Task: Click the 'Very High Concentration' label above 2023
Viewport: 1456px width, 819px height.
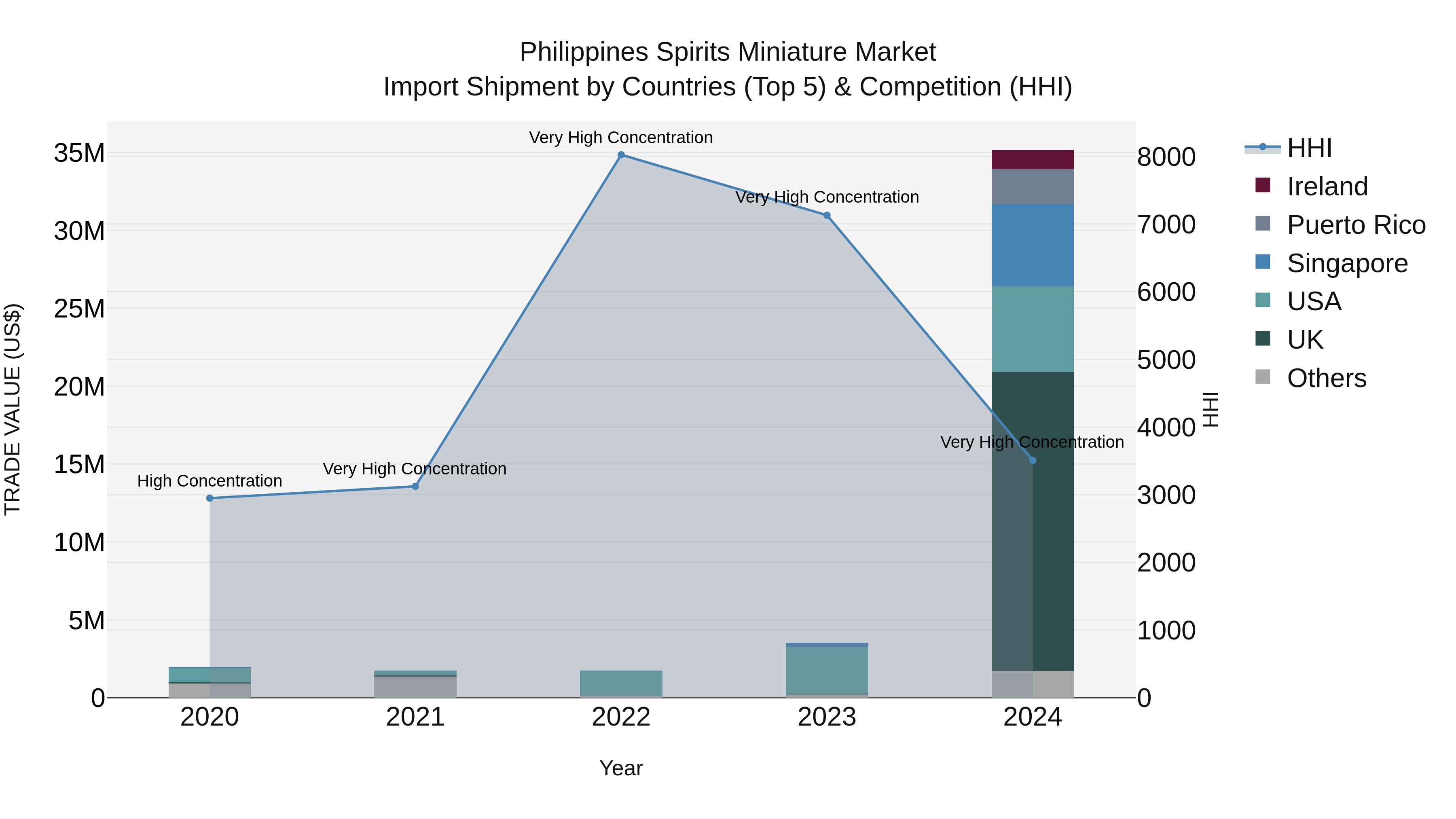Action: (827, 197)
